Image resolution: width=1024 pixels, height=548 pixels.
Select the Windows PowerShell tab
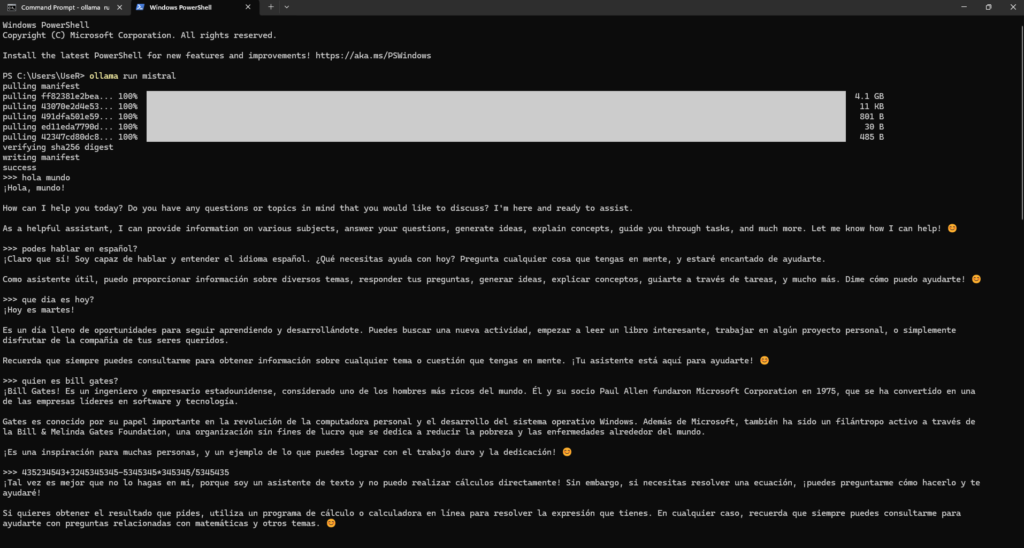[x=193, y=7]
